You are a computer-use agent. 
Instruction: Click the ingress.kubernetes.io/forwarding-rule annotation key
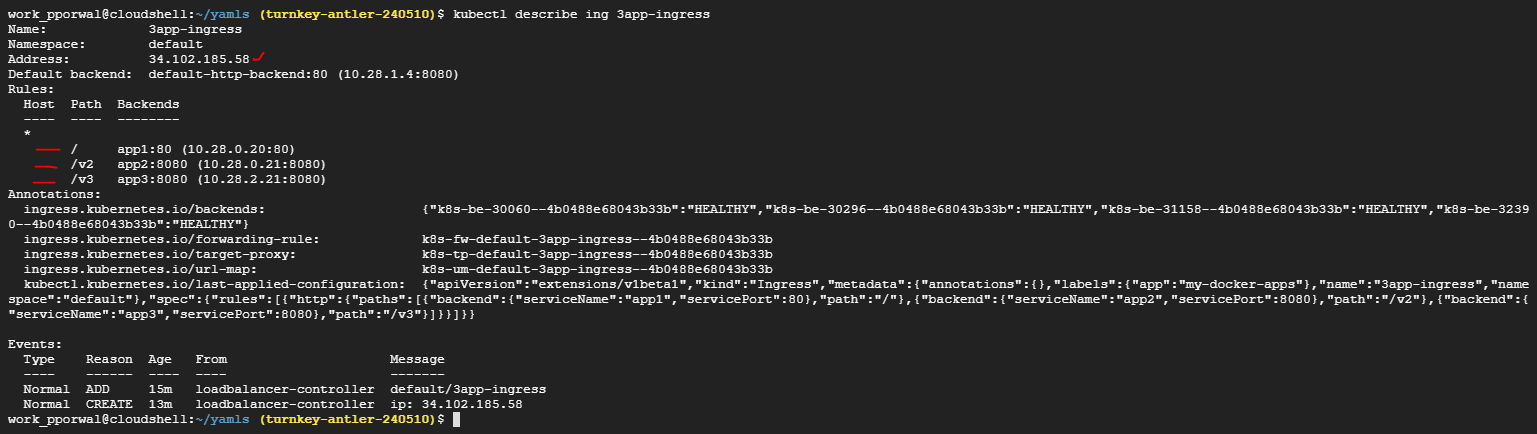point(172,239)
